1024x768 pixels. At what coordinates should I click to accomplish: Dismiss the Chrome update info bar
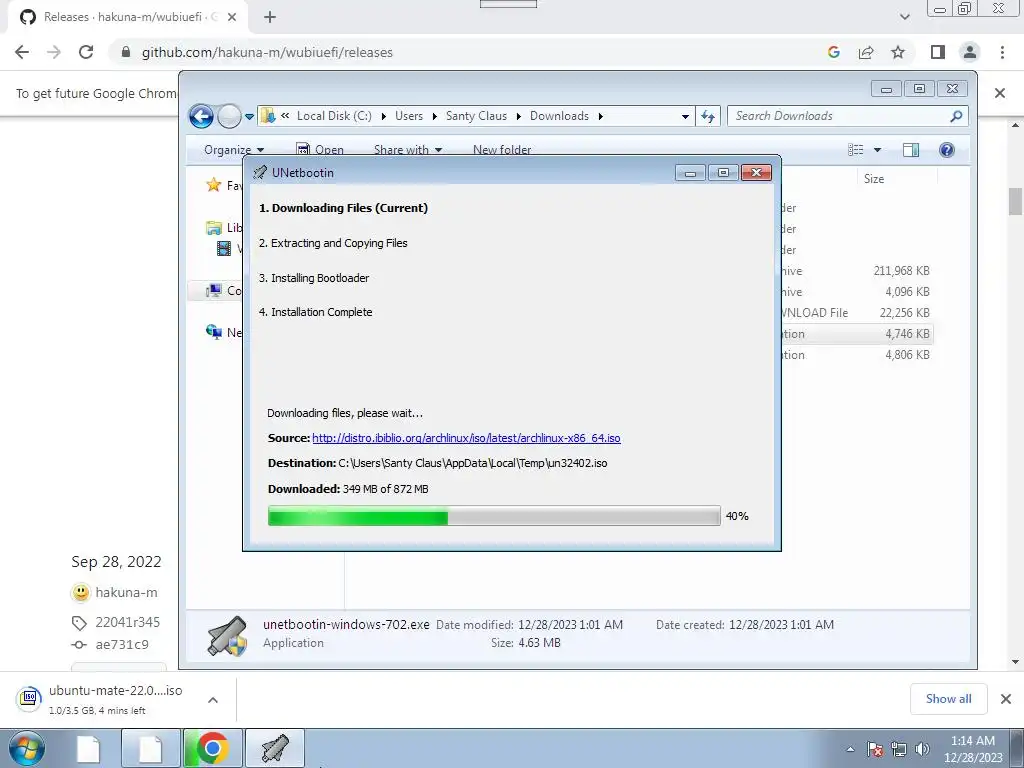[1000, 93]
